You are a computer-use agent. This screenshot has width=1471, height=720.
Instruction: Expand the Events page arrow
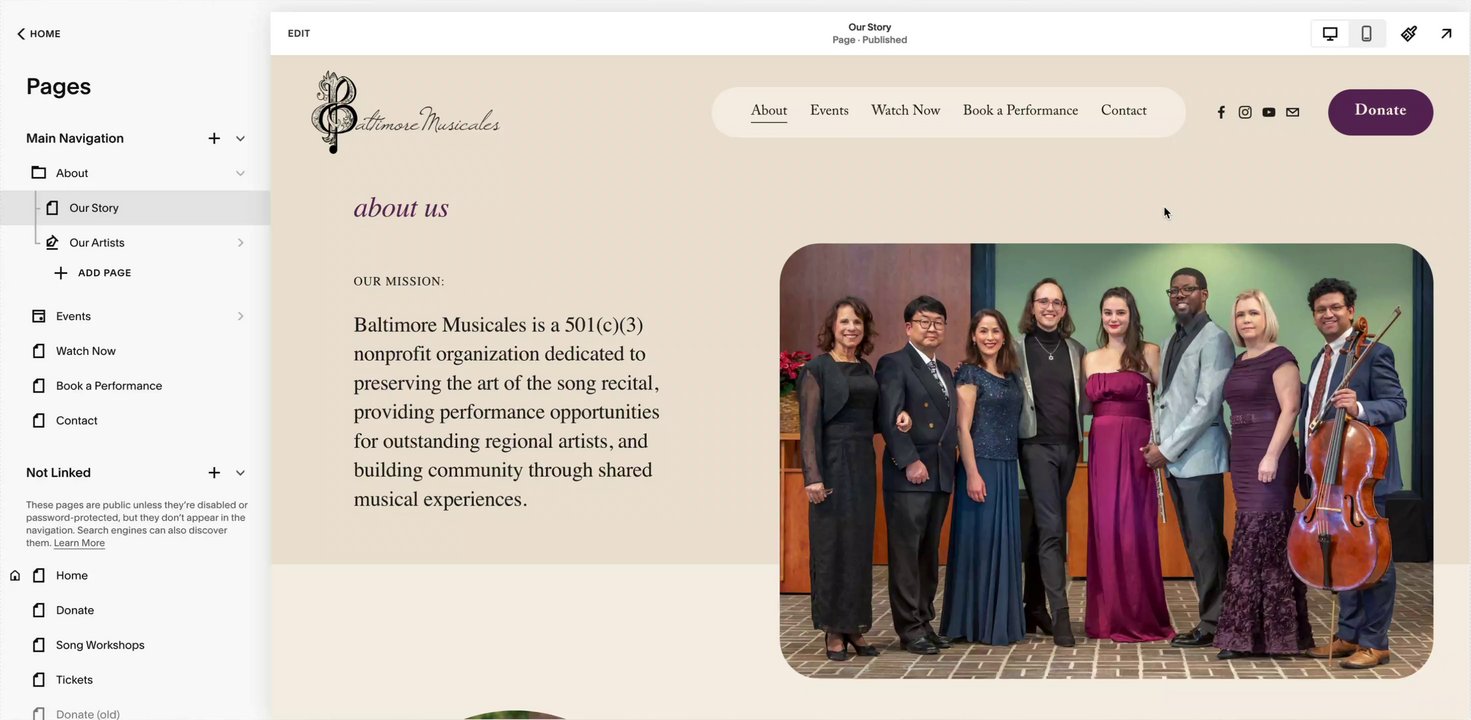tap(240, 316)
